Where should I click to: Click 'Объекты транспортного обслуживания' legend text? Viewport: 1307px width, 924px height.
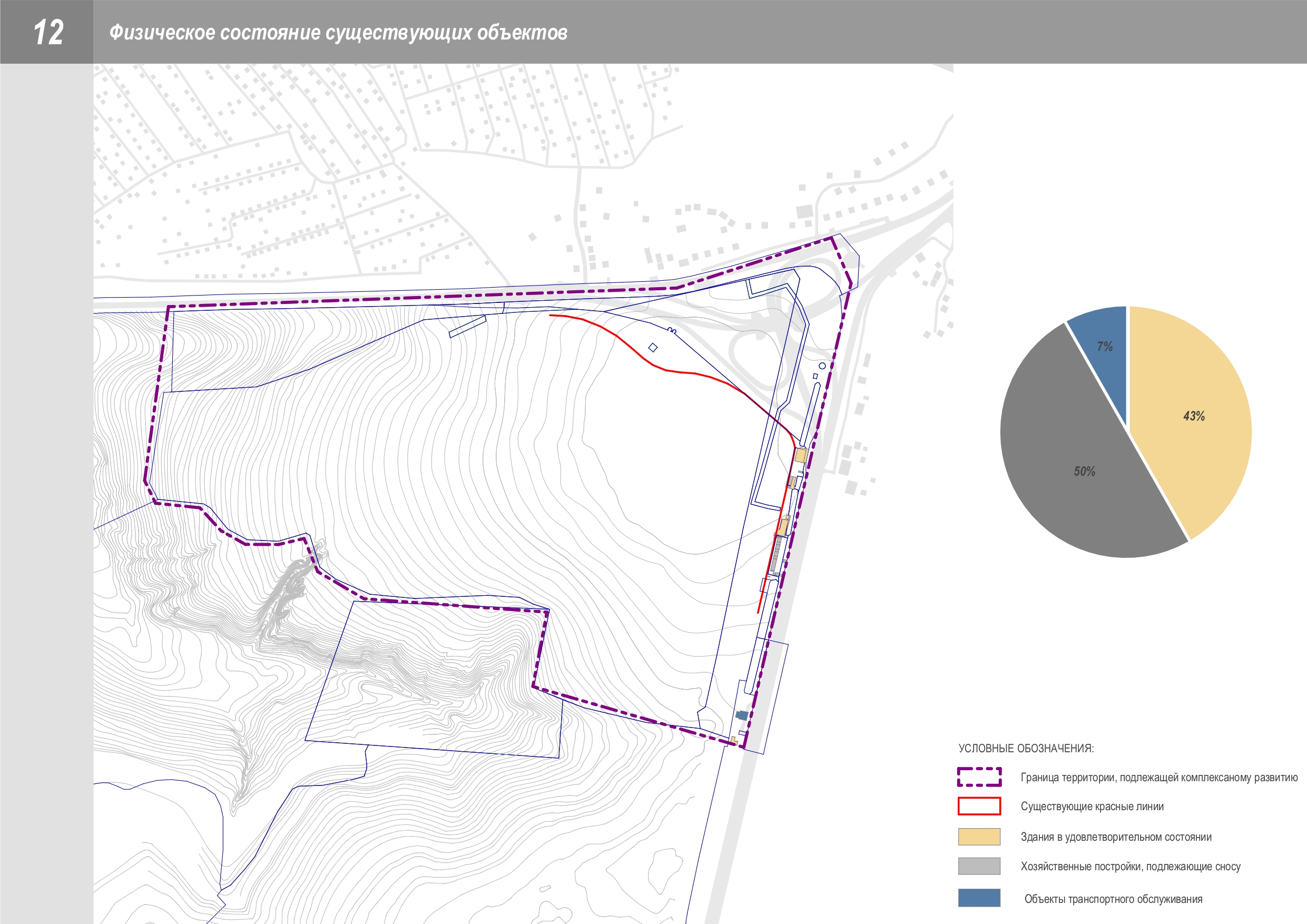pos(1113,899)
